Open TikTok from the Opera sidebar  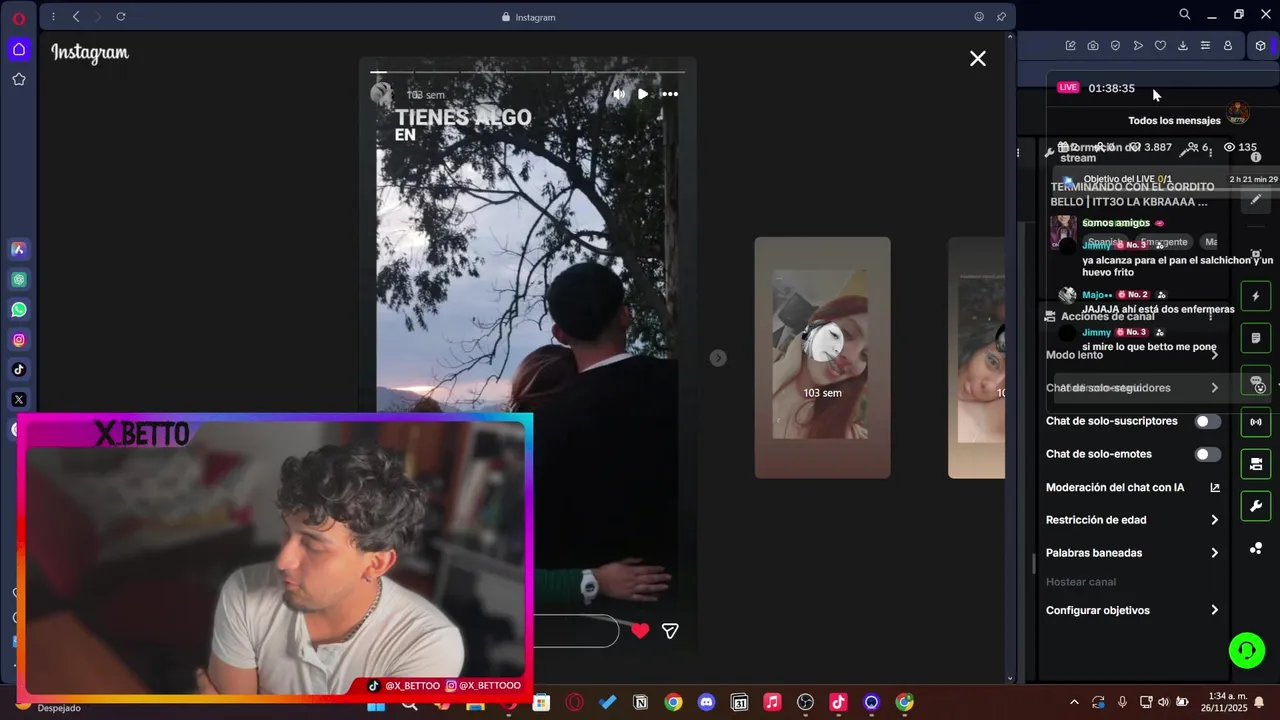coord(19,370)
